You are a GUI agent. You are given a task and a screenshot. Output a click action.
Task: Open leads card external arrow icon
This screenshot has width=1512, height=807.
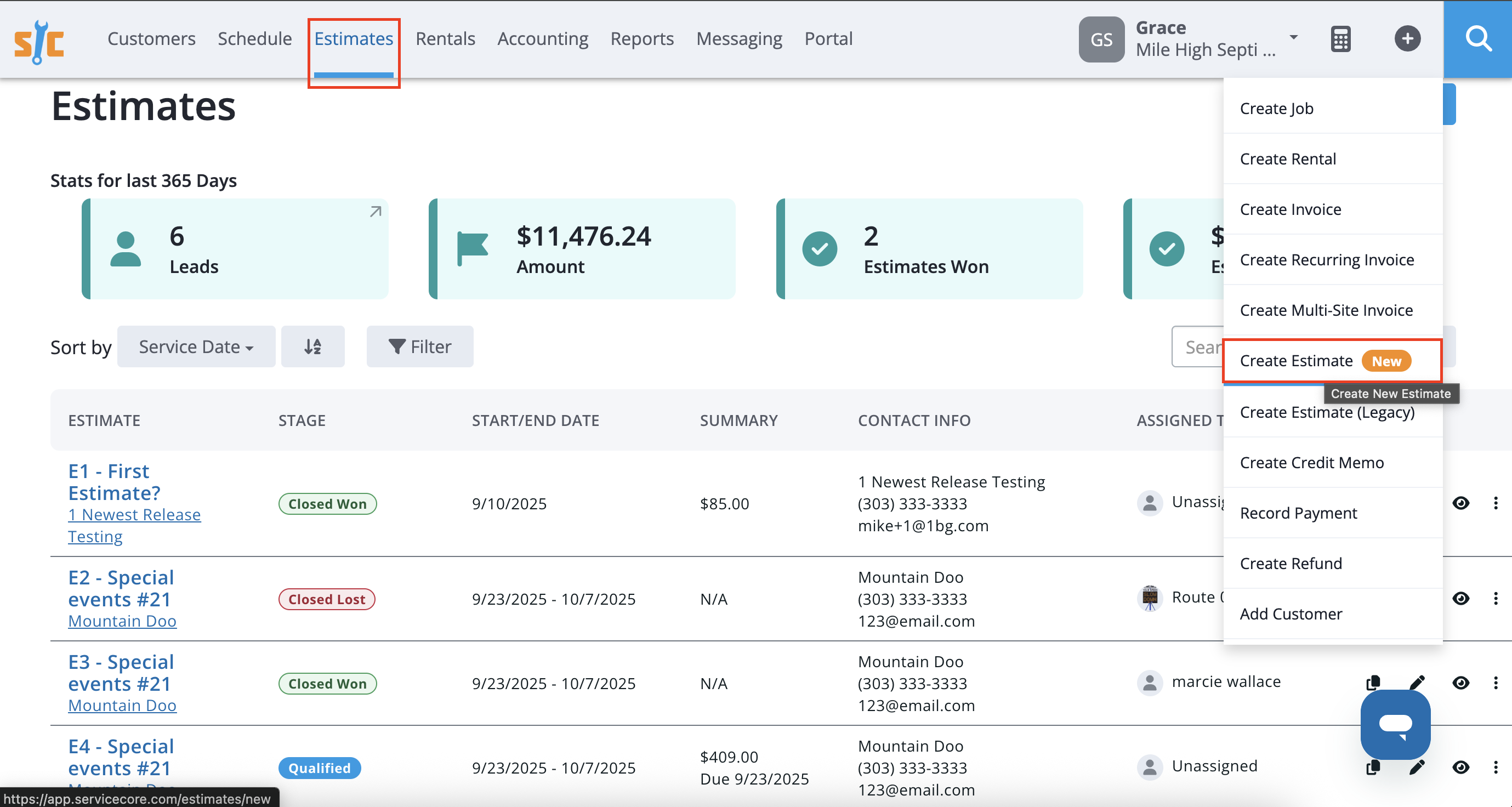pyautogui.click(x=376, y=212)
